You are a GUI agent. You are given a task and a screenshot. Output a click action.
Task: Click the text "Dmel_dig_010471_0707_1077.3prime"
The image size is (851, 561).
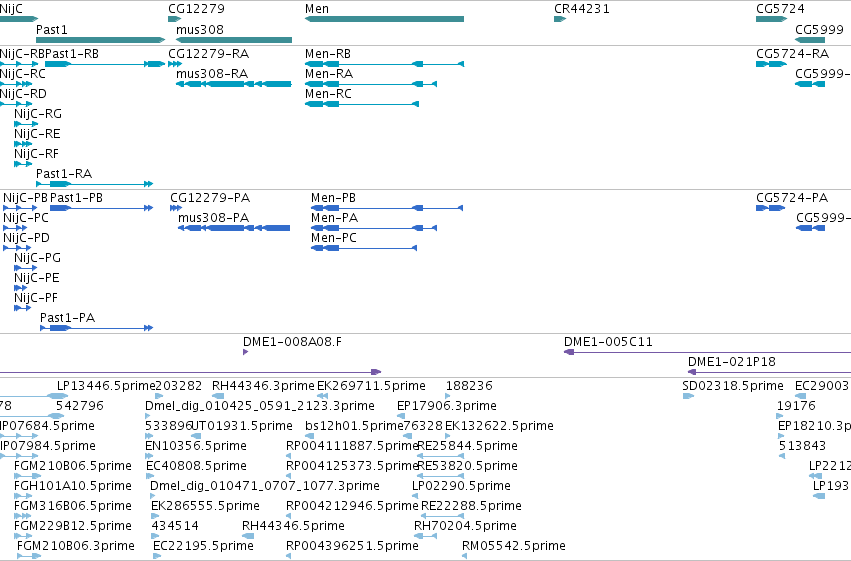(x=265, y=486)
